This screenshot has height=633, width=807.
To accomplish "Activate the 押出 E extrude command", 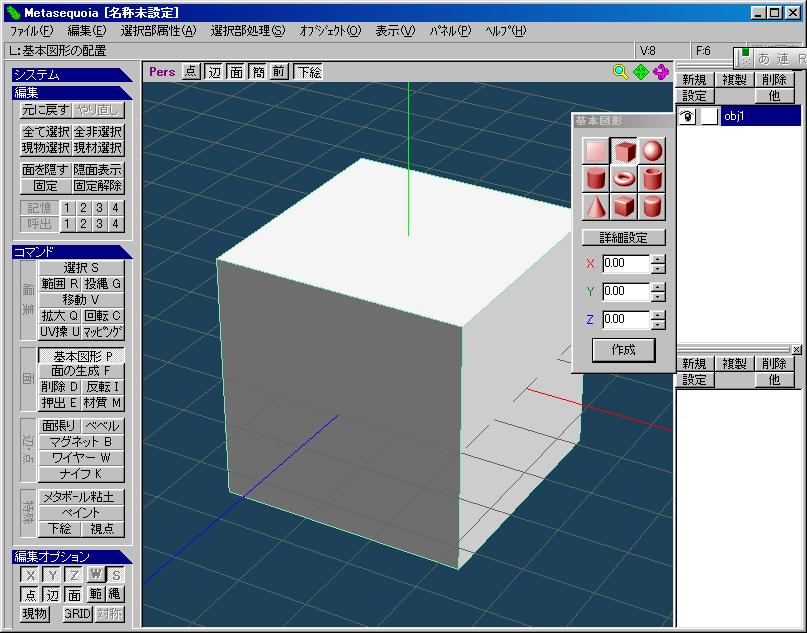I will click(59, 402).
